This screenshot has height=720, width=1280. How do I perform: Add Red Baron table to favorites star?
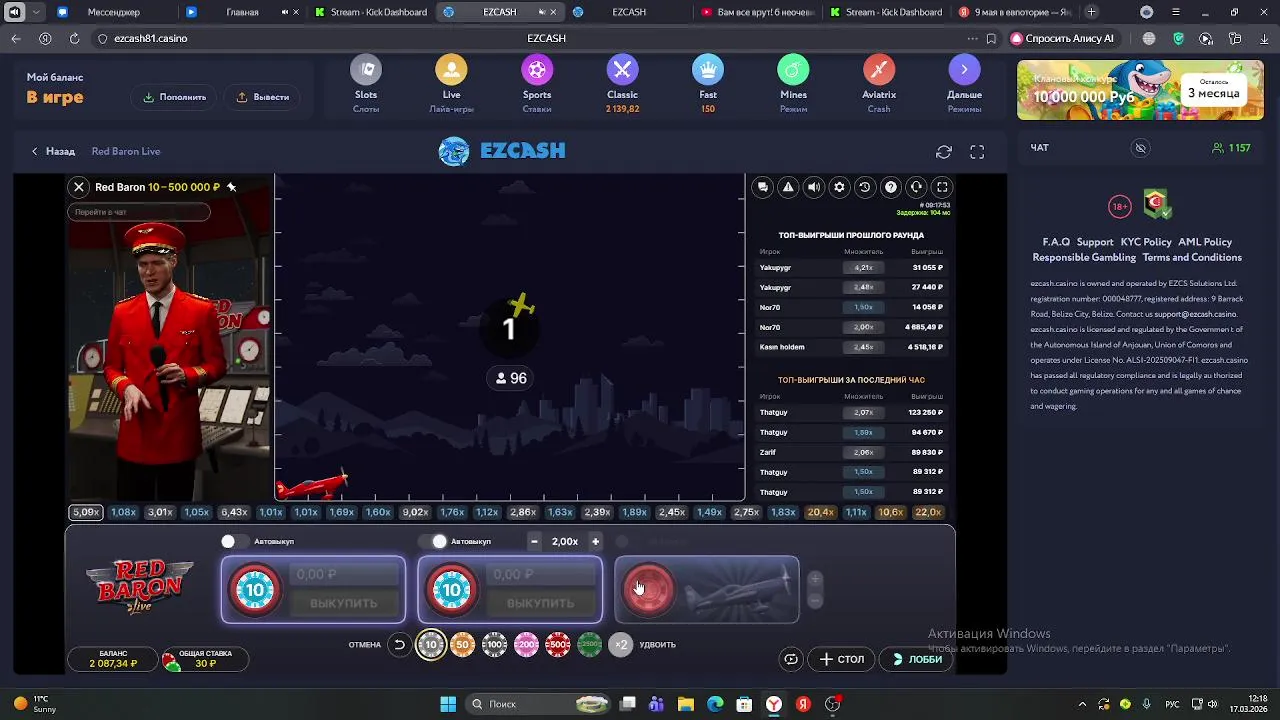pos(231,187)
